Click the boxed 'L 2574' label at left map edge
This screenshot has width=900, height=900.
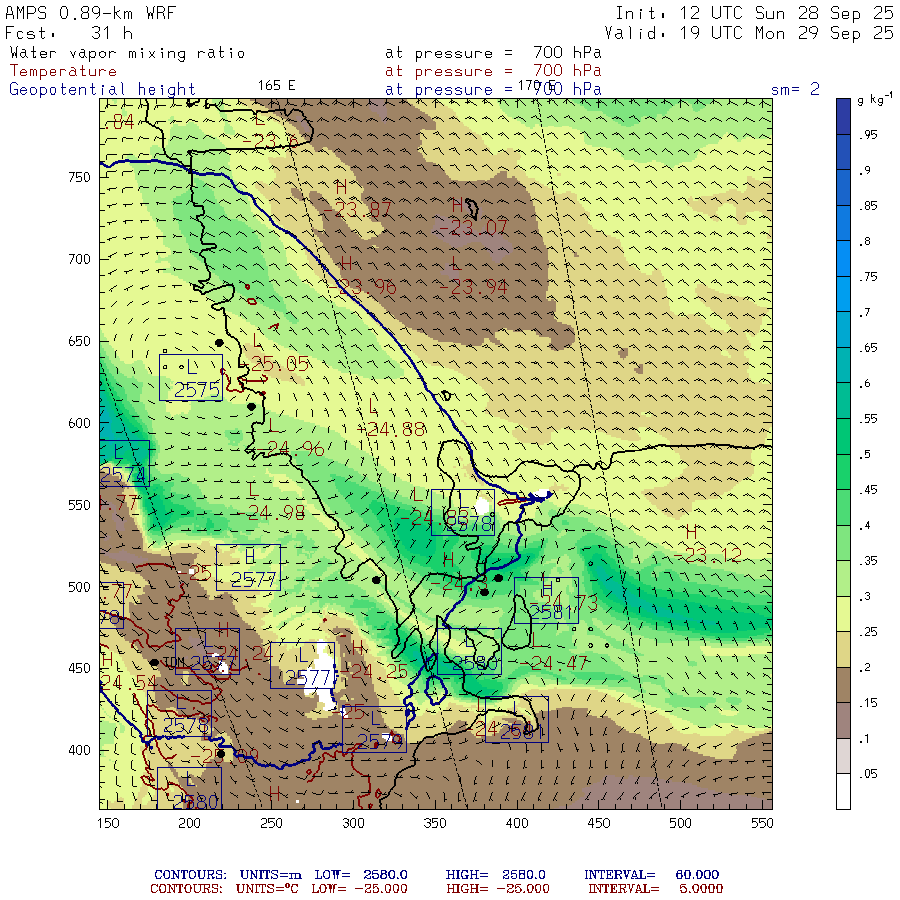(125, 463)
